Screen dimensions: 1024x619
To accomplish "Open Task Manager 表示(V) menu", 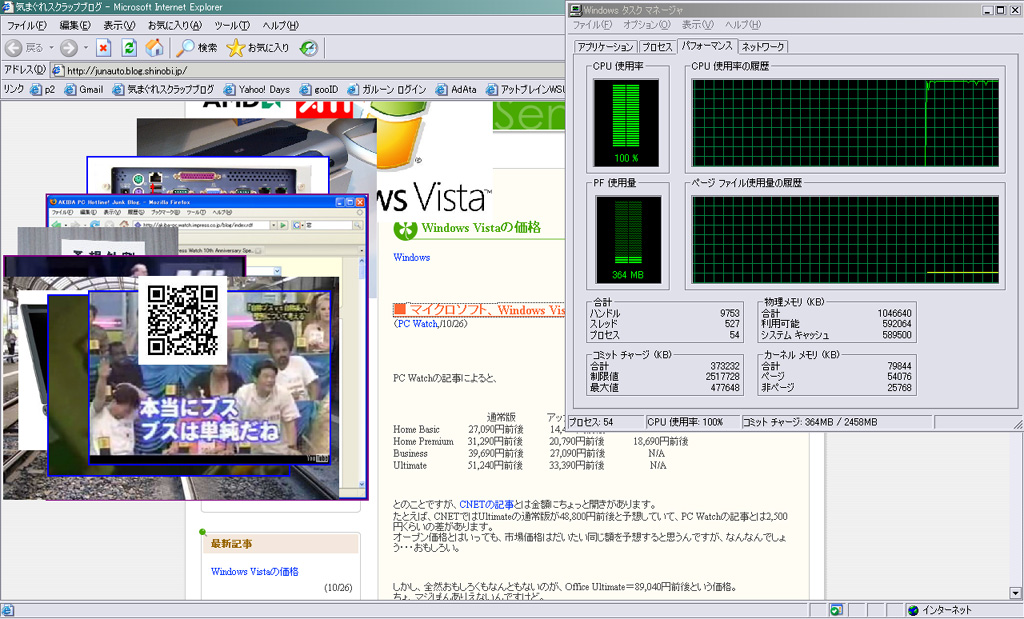I will [x=697, y=25].
